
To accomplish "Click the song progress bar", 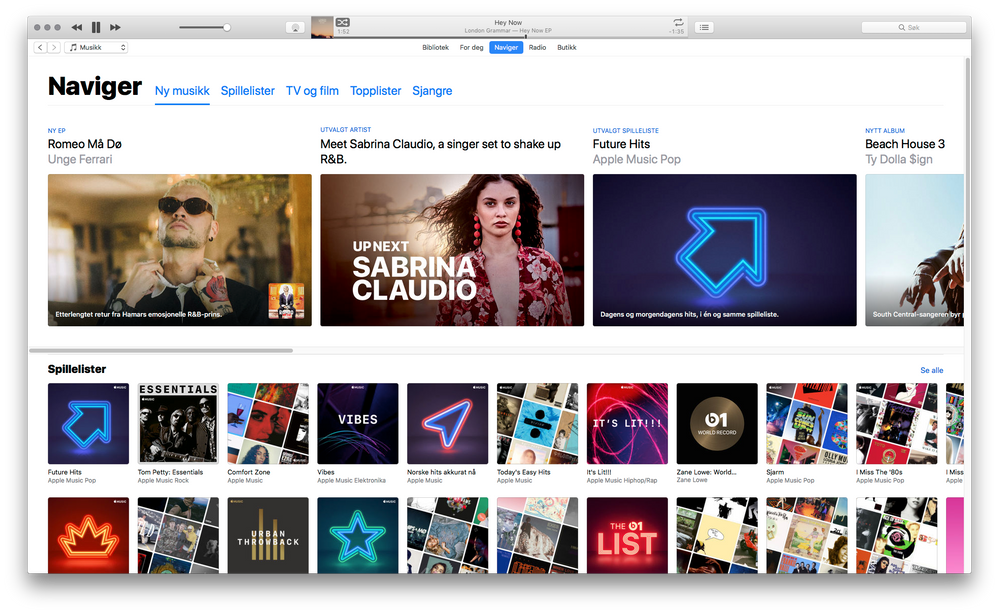I will [510, 37].
